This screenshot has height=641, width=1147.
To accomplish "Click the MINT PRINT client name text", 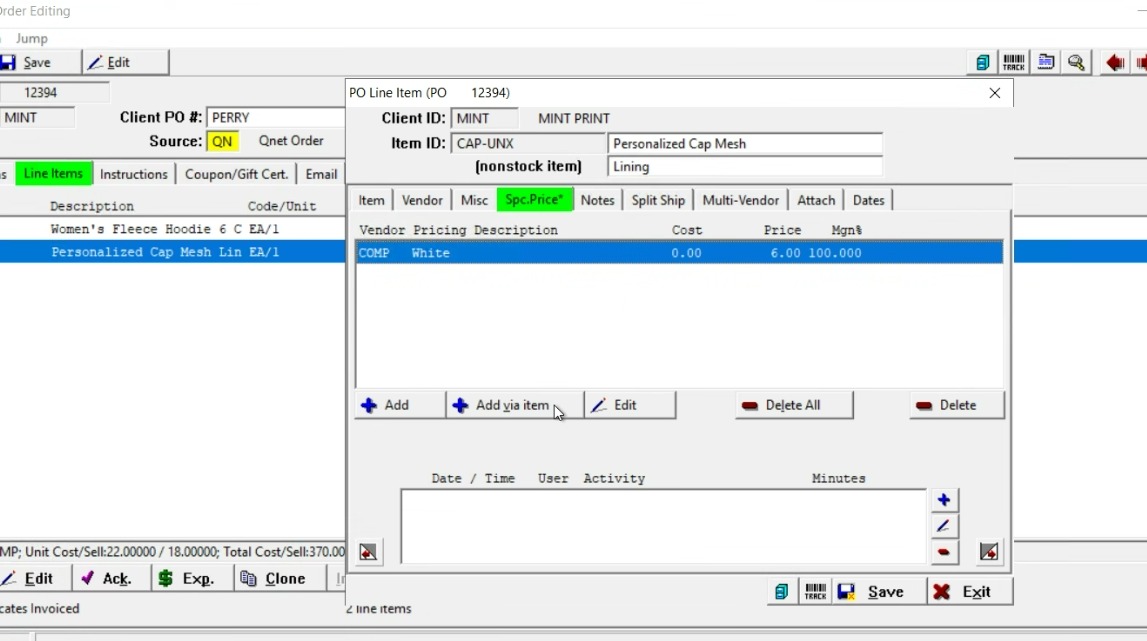I will (x=574, y=118).
